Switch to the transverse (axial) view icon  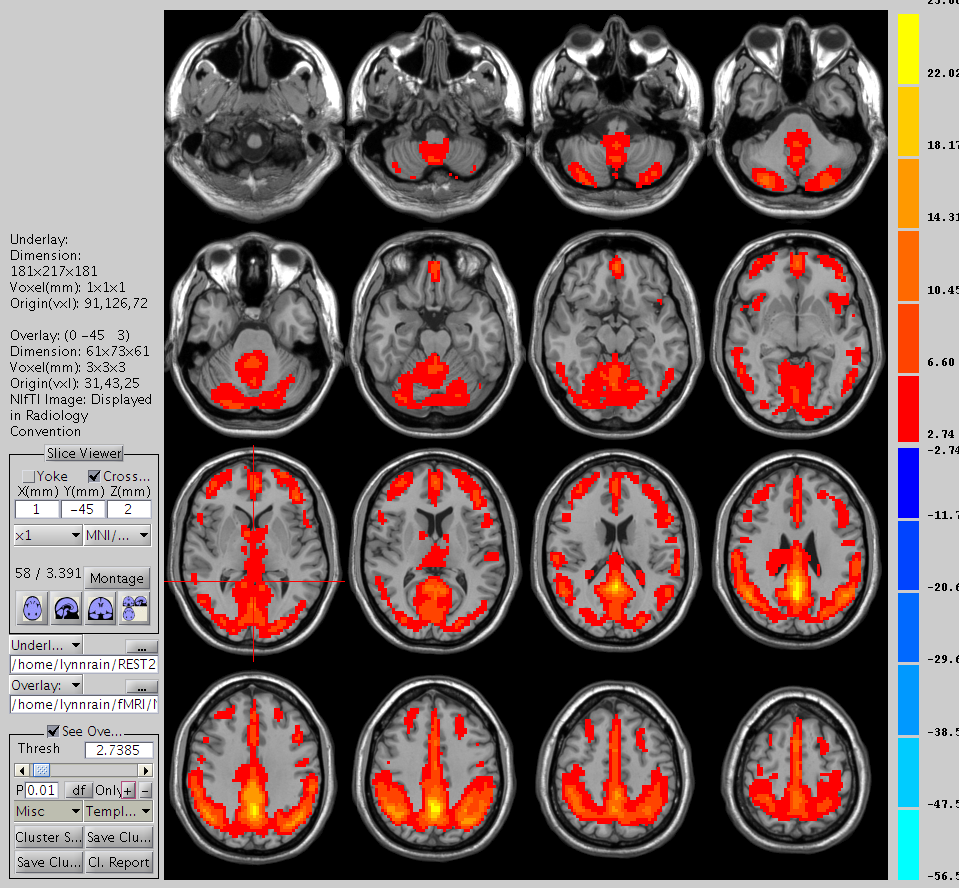coord(32,608)
